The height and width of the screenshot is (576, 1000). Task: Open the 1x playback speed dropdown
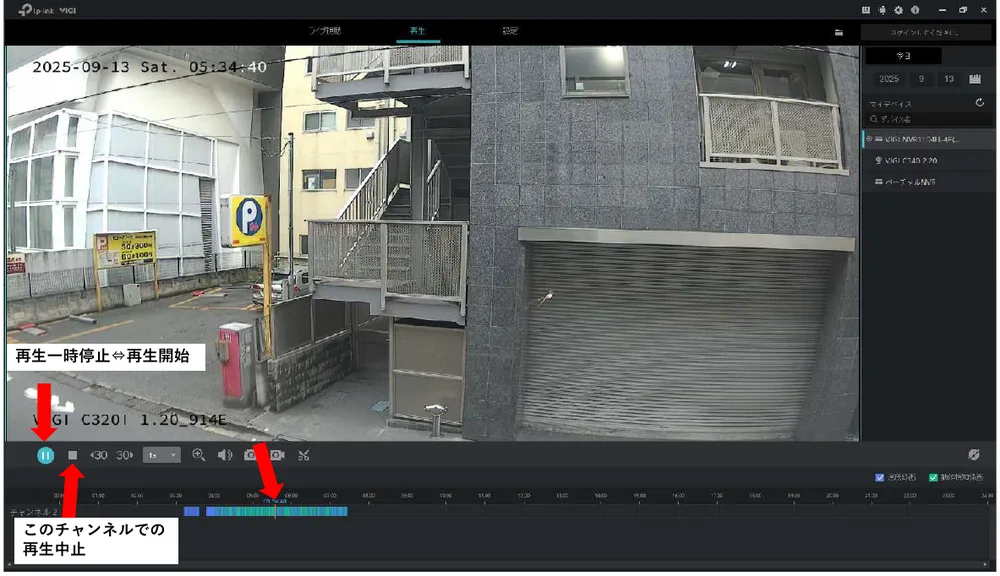161,455
